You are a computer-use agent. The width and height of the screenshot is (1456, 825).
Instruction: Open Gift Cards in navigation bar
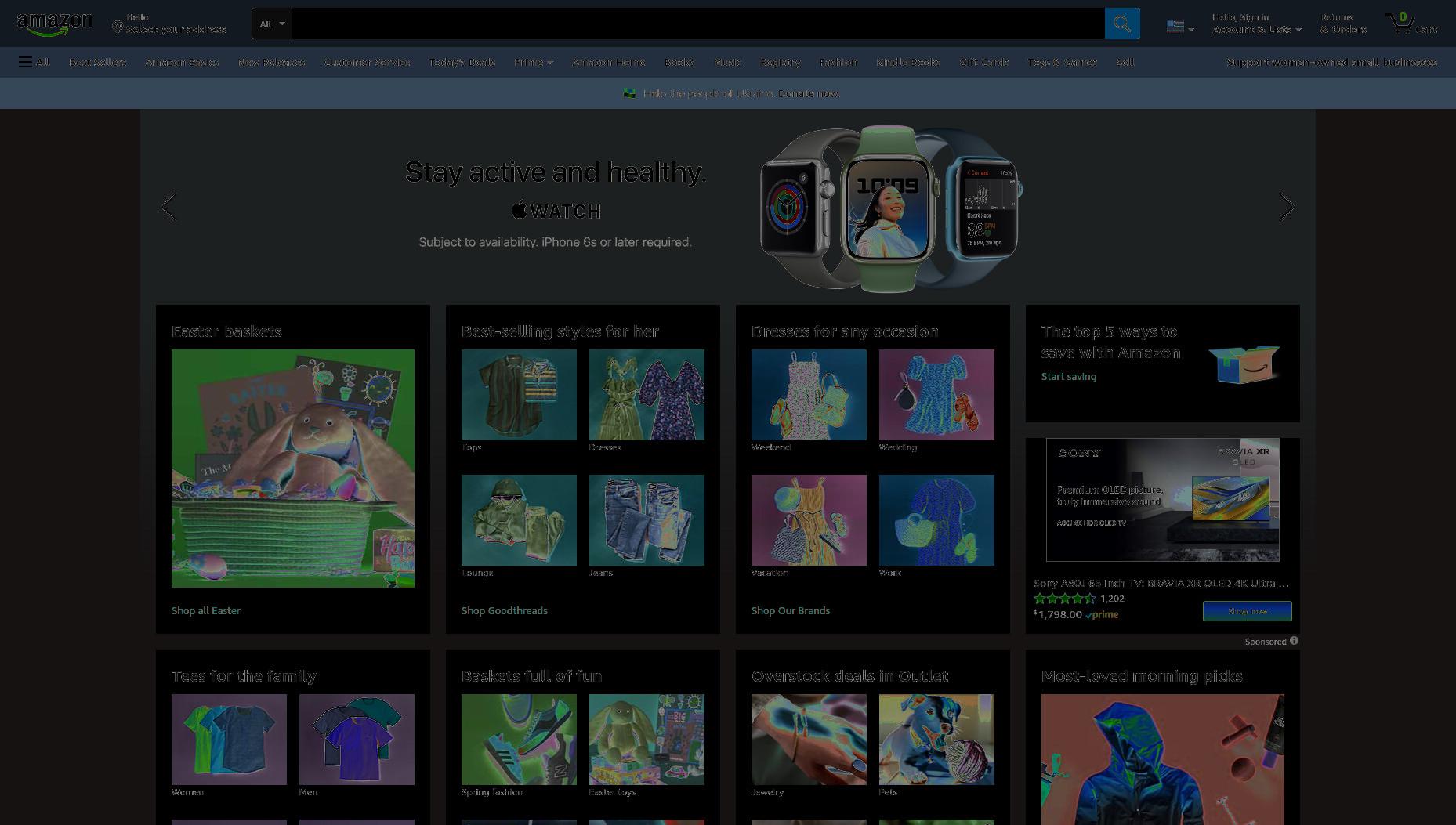pos(983,62)
